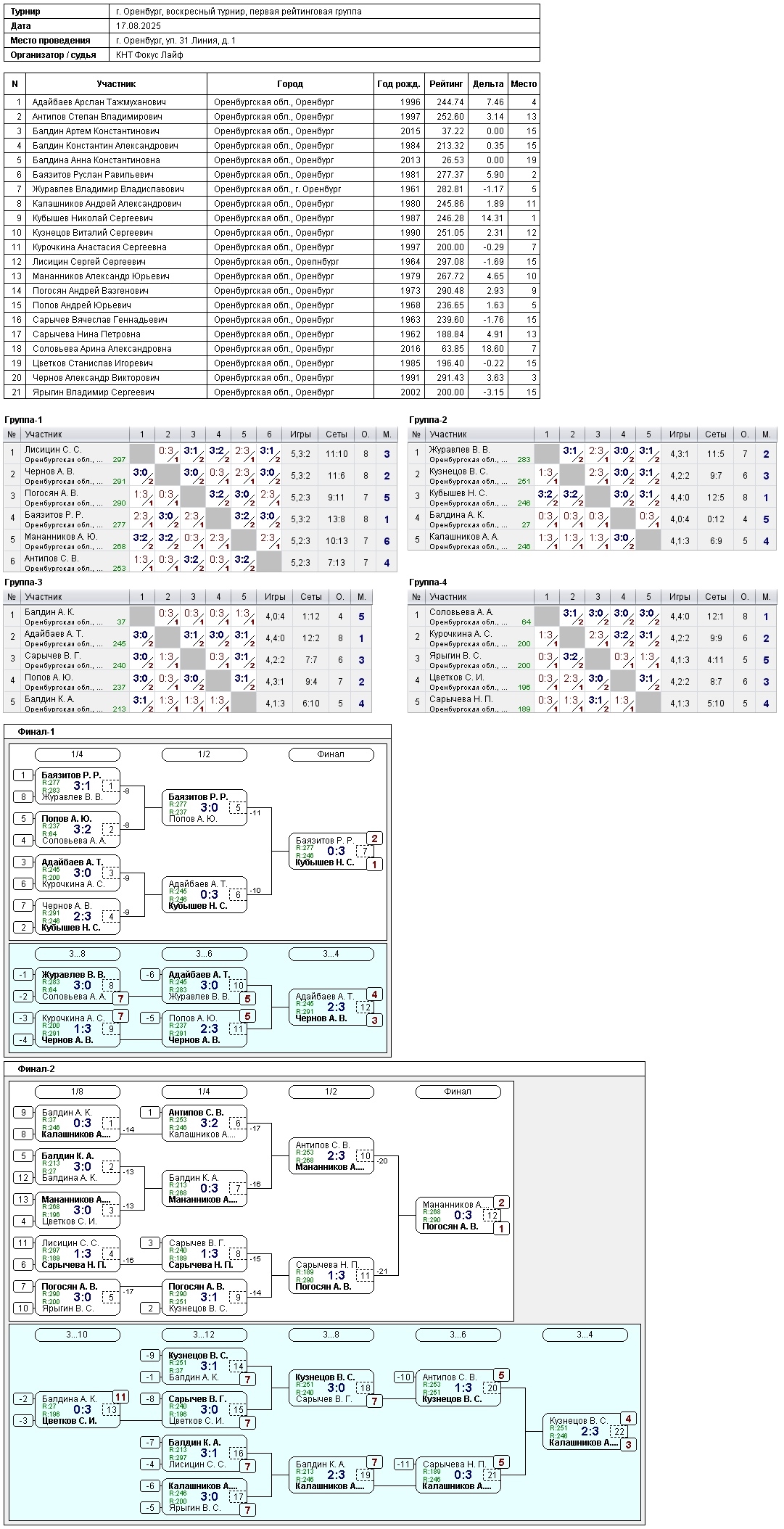Click the 1/8 round label in Финал-2
The width and height of the screenshot is (784, 1529).
click(x=77, y=1092)
